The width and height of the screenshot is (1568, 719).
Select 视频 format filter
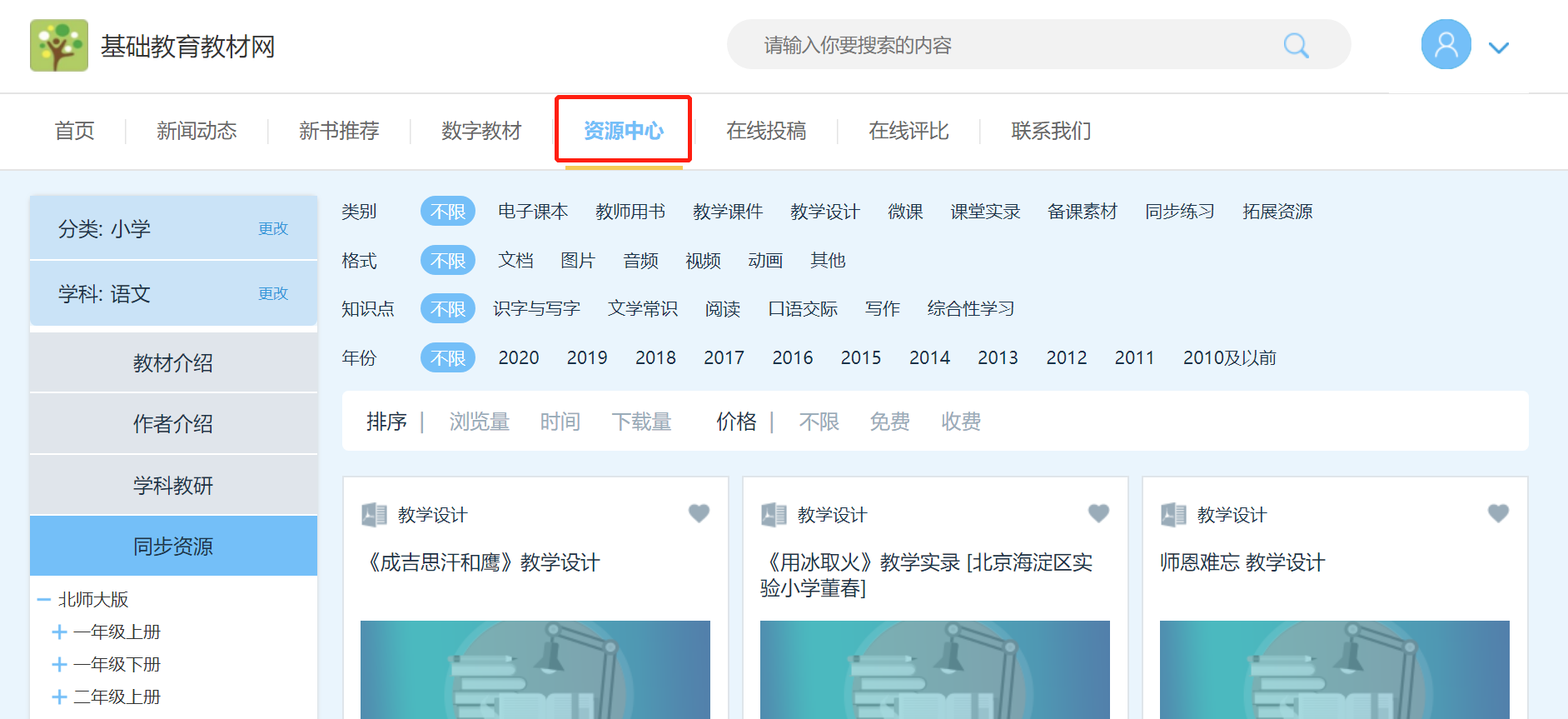pyautogui.click(x=703, y=261)
